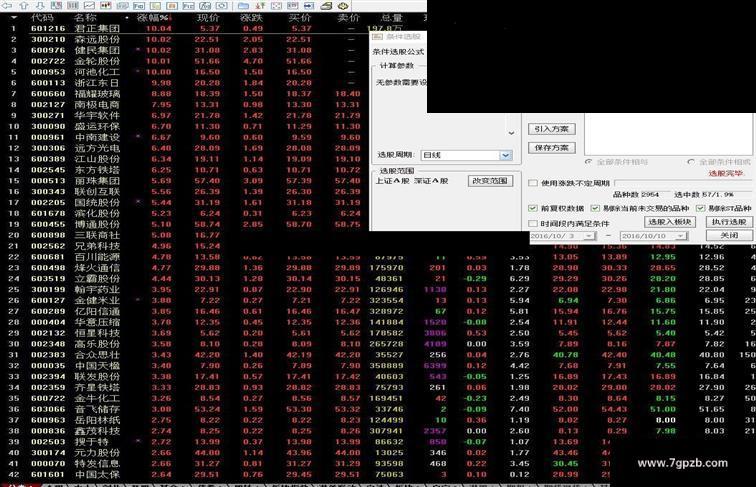Select stock row 600389 江山股份
Image resolution: width=756 pixels, height=487 pixels.
click(185, 159)
